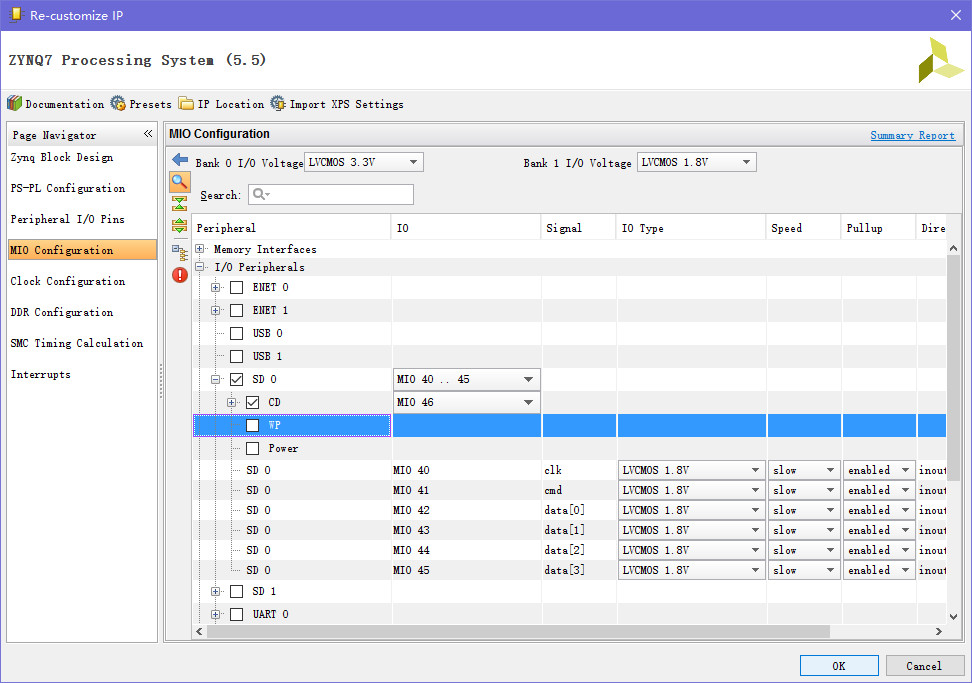Click the Peripheral column header
972x683 pixels.
pos(291,228)
